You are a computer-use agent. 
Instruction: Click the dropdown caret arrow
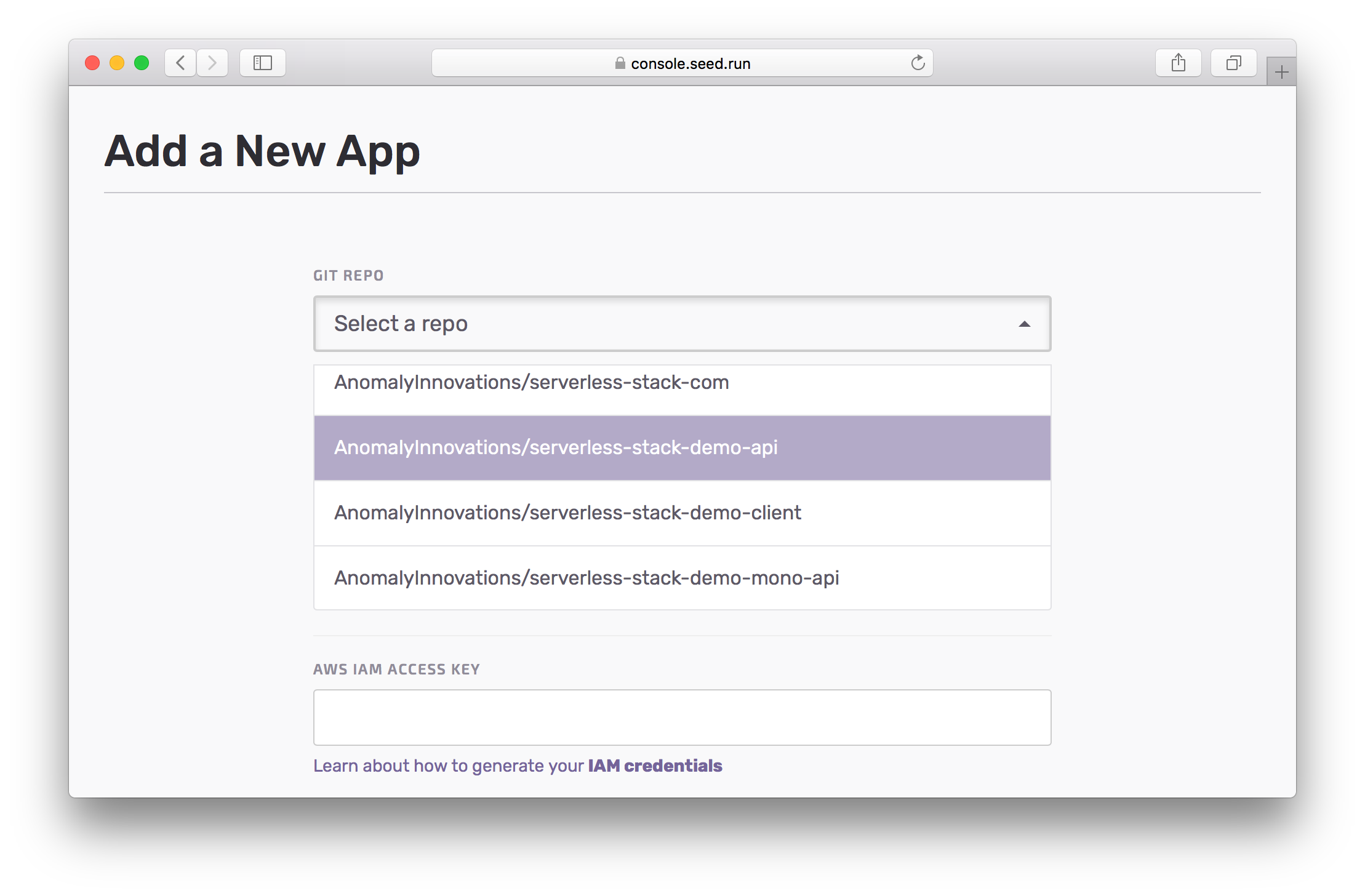tap(1024, 324)
